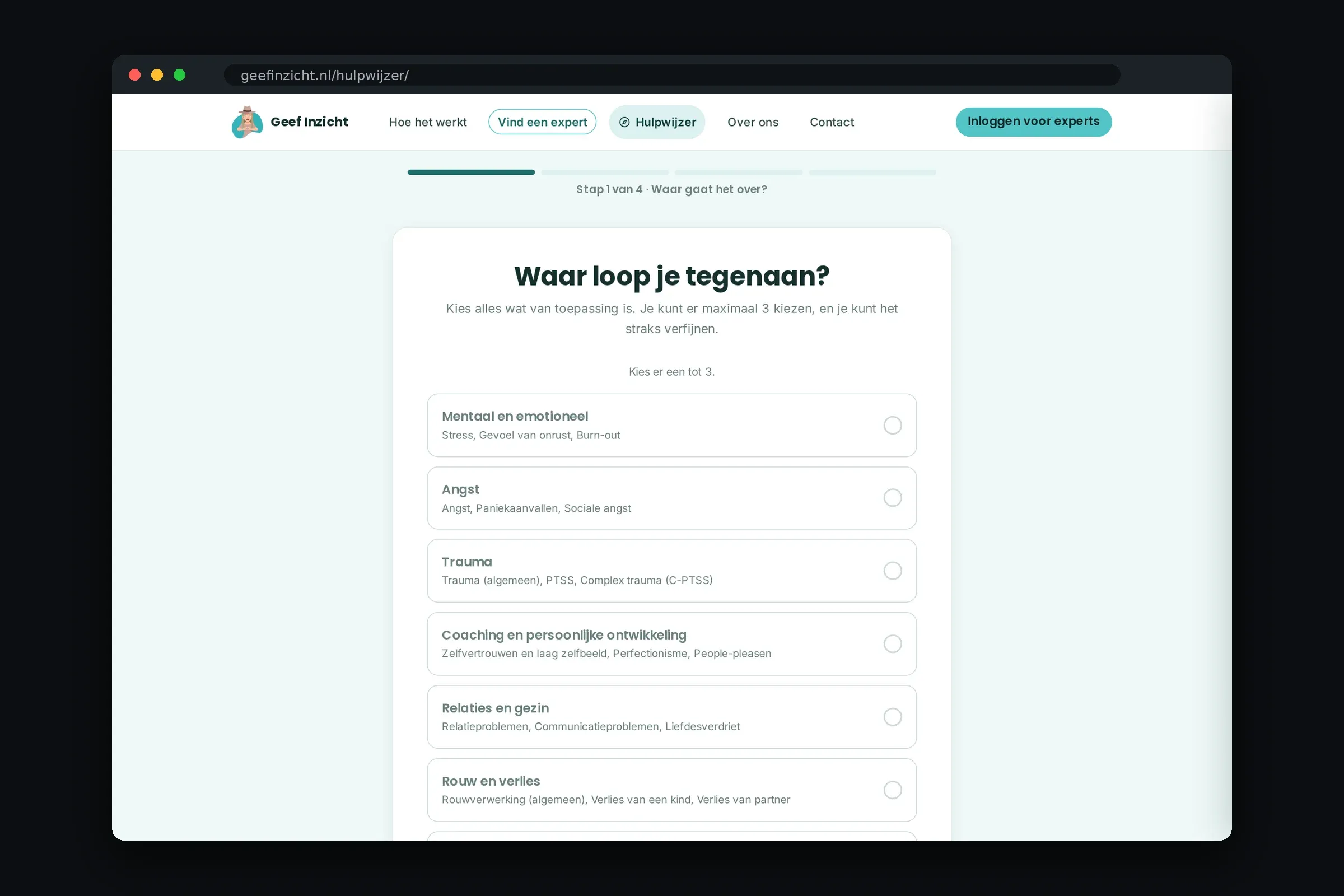Click the green maximize window dot
Viewport: 1344px width, 896px height.
click(179, 75)
